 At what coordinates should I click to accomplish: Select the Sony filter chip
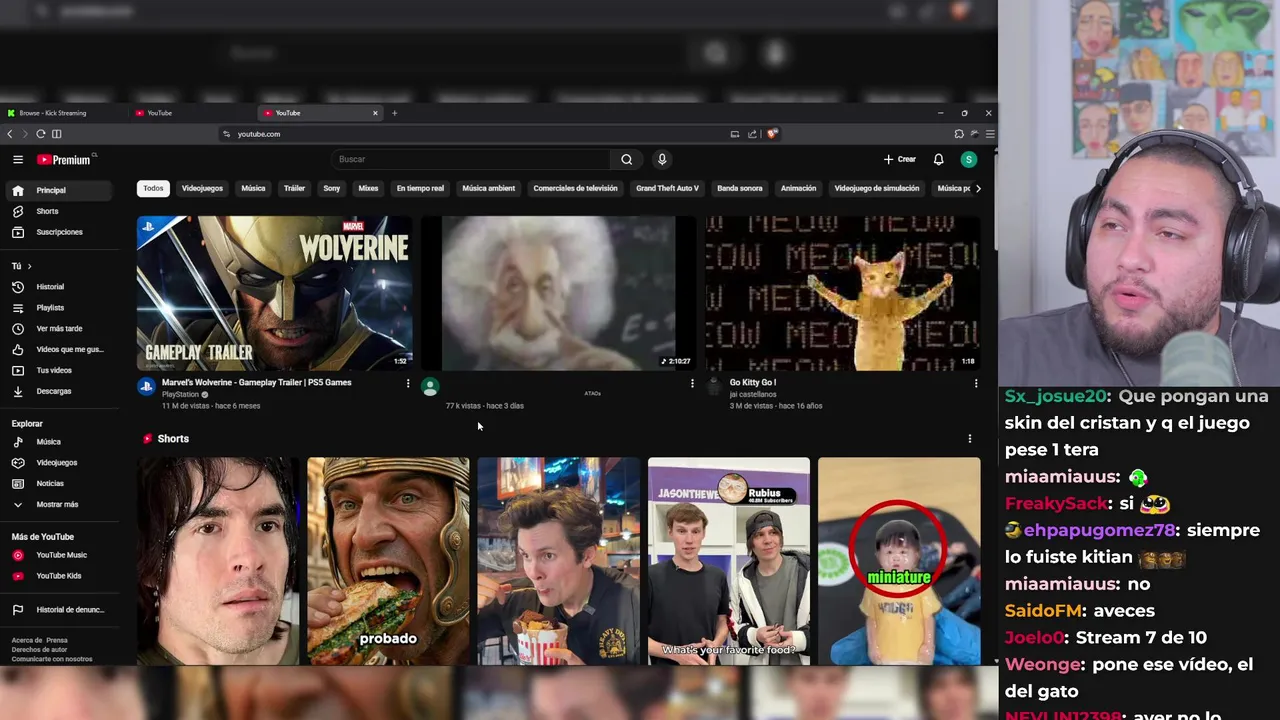tap(332, 188)
